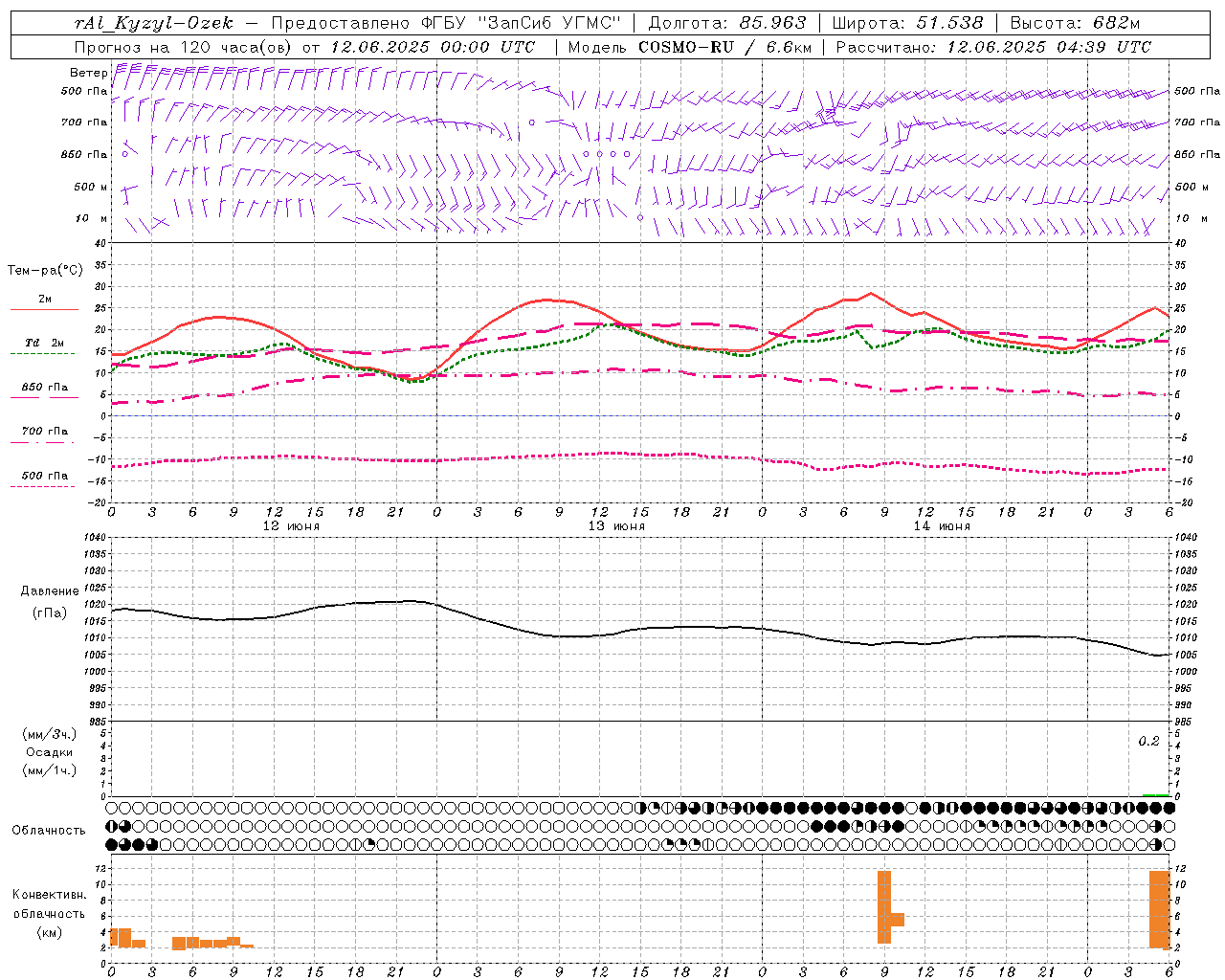
Task: Click the Тем-ра(°C) axis title
Action: tap(45, 271)
